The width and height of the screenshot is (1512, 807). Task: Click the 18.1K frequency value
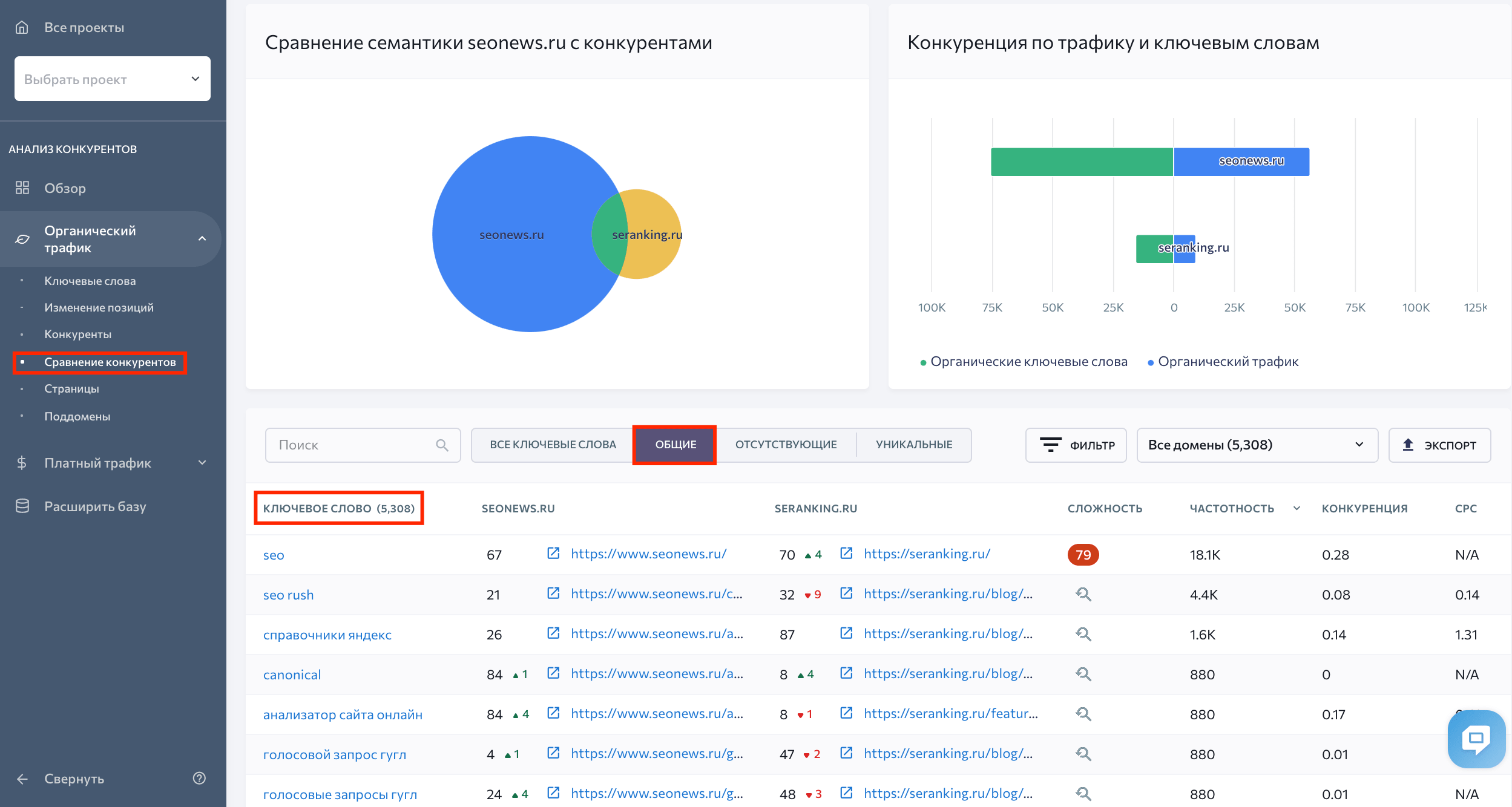[1205, 555]
